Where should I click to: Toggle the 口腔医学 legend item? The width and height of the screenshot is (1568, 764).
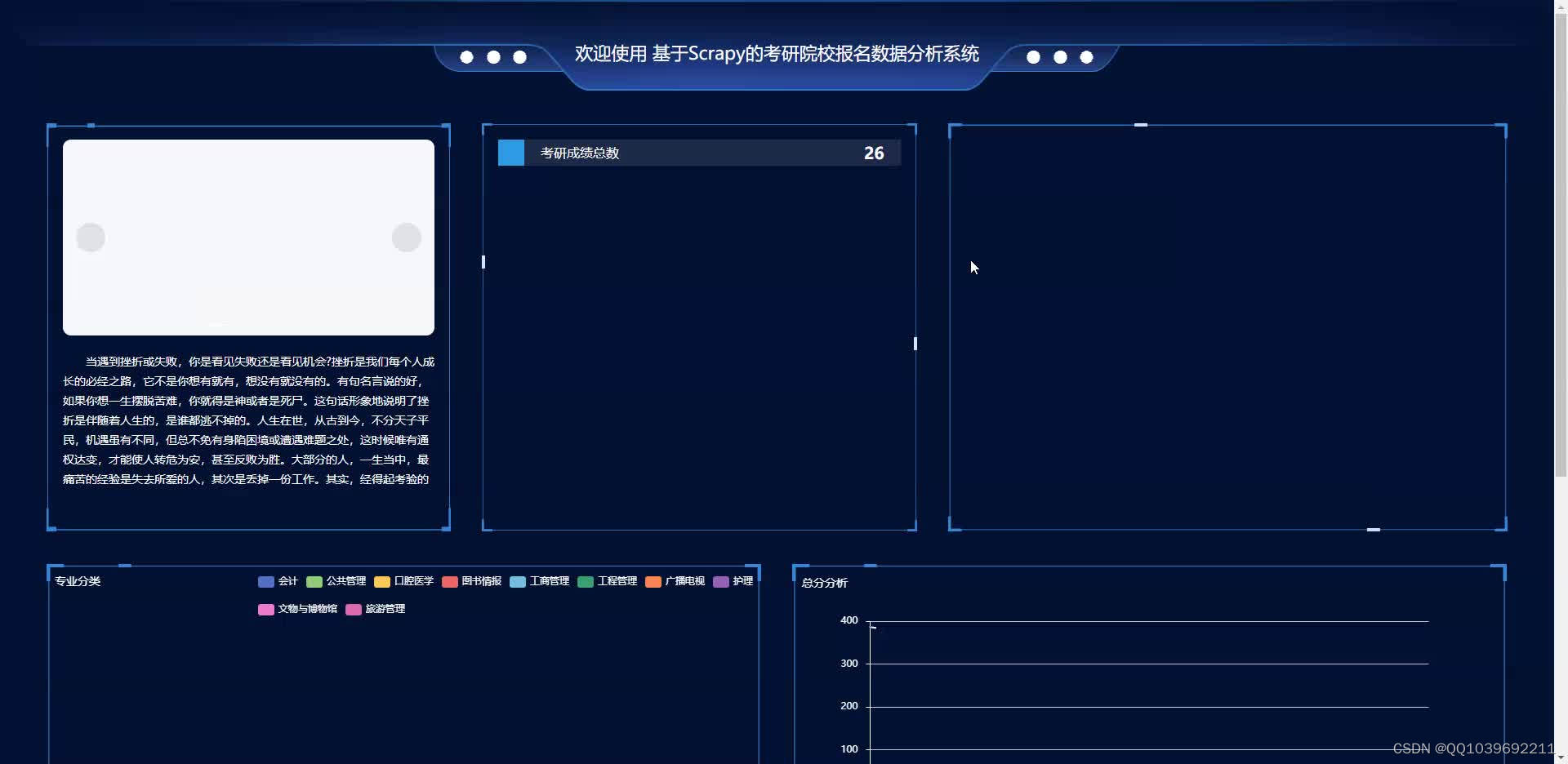pyautogui.click(x=403, y=581)
